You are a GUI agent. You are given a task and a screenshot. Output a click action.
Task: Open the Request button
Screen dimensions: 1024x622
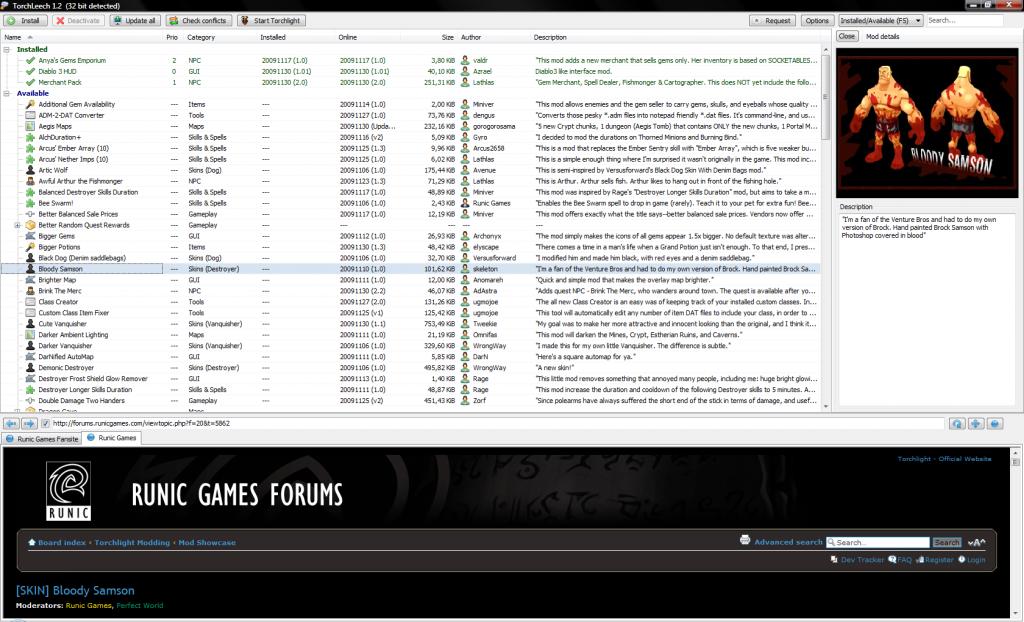[772, 20]
